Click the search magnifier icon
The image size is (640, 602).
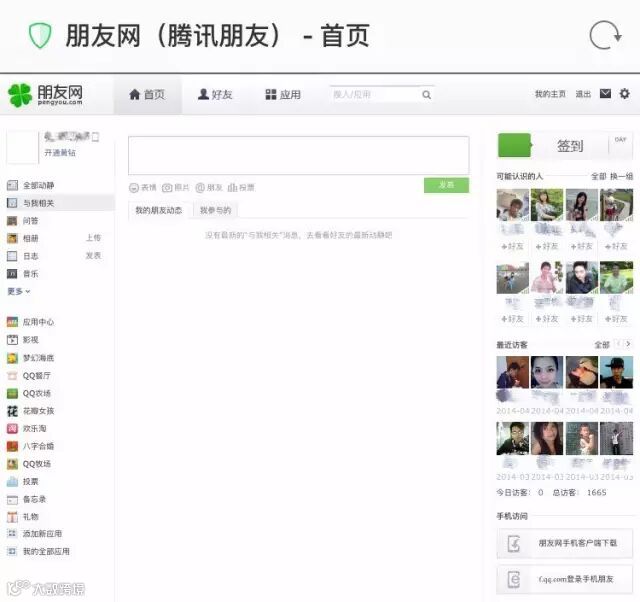click(427, 95)
